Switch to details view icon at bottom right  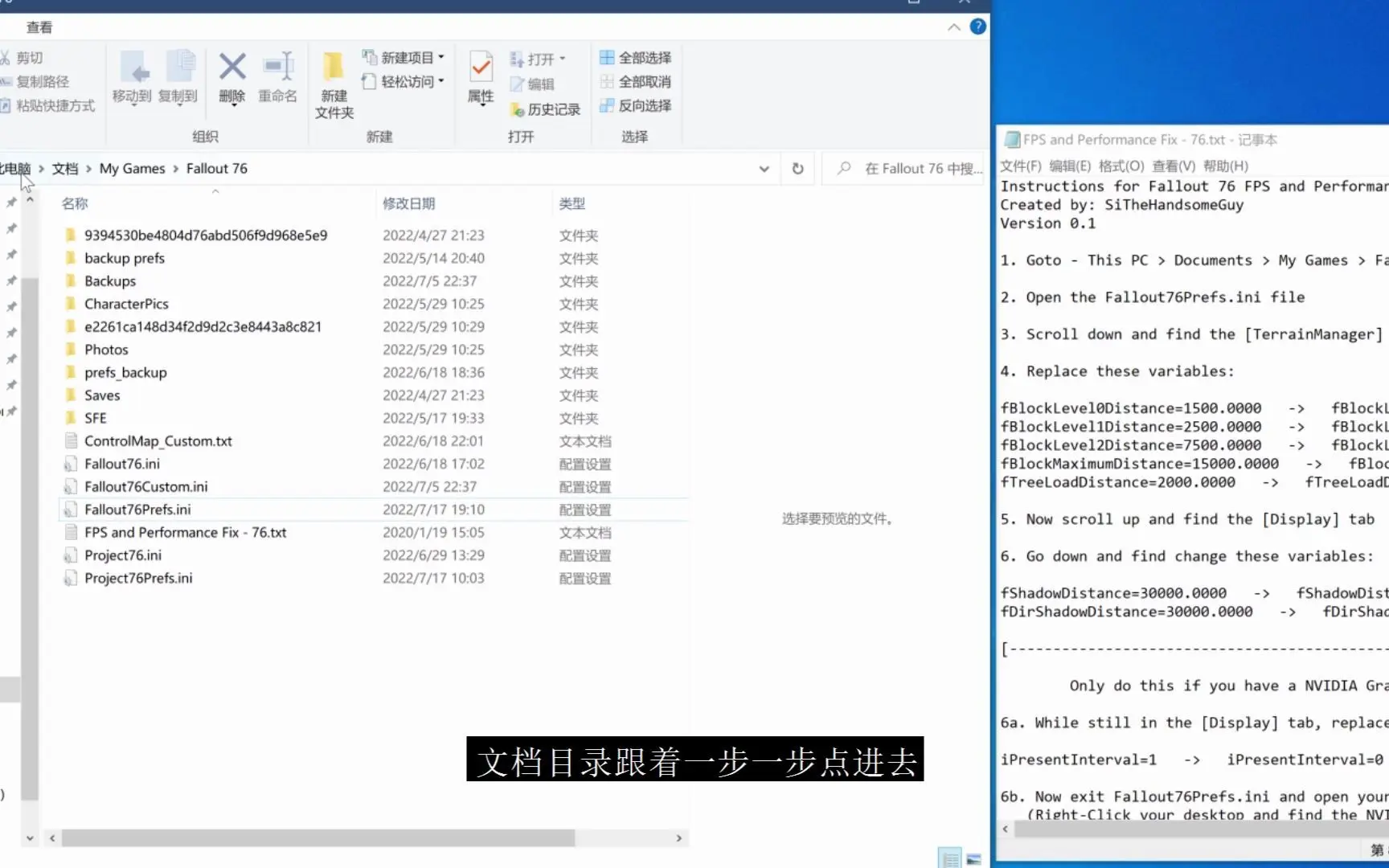[950, 858]
